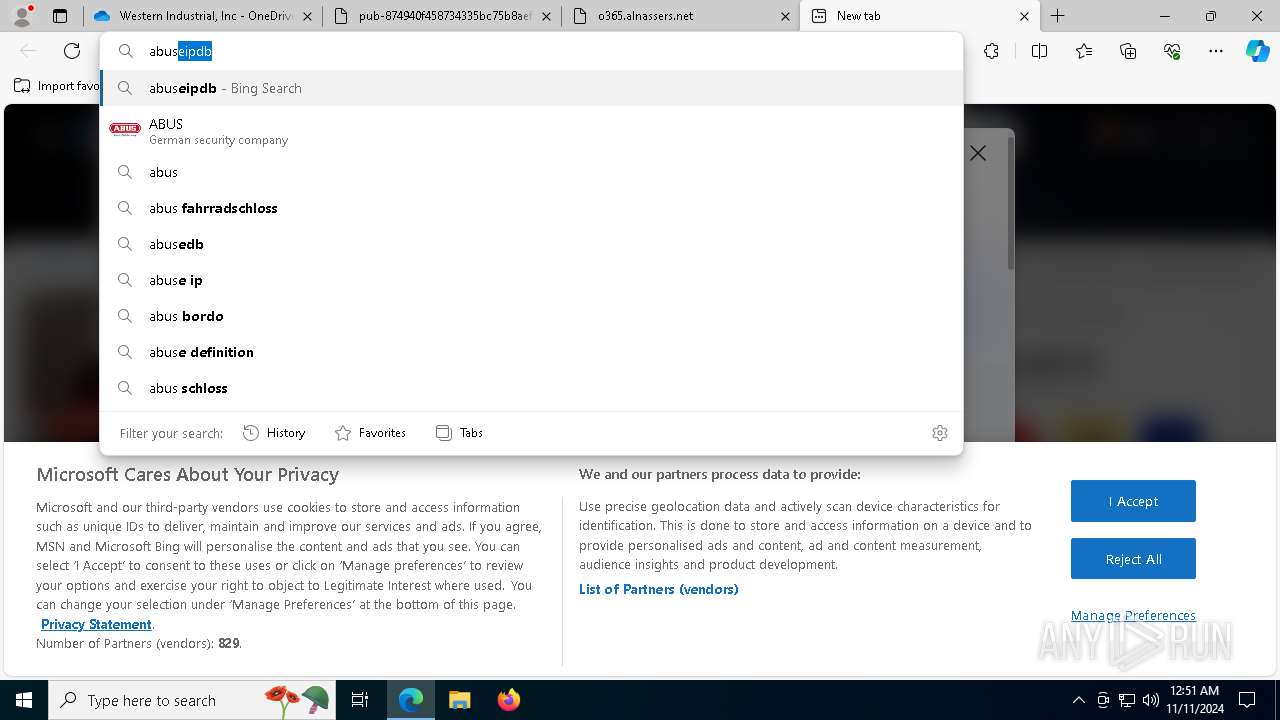Click the Reject All button

pos(1133,559)
